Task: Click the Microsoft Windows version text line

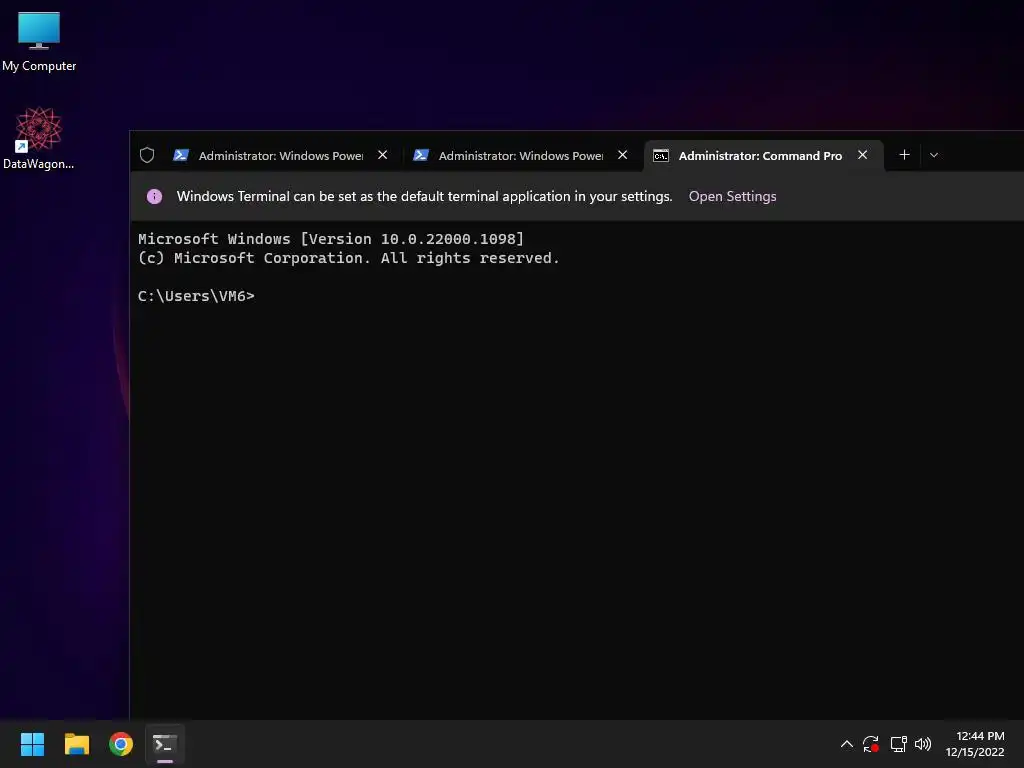Action: [x=330, y=239]
